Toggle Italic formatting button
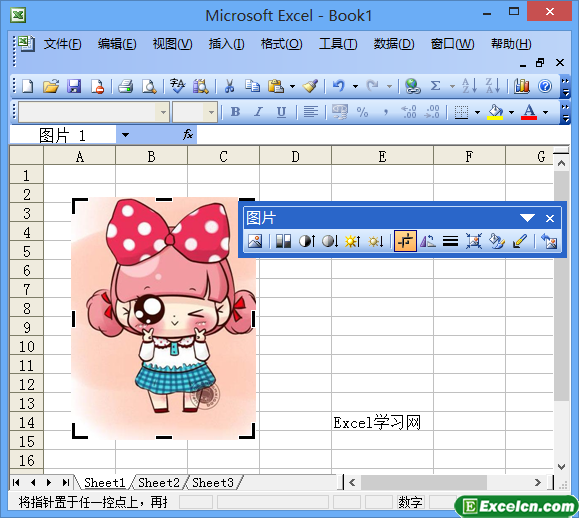Viewport: 579px width, 518px height. [258, 112]
